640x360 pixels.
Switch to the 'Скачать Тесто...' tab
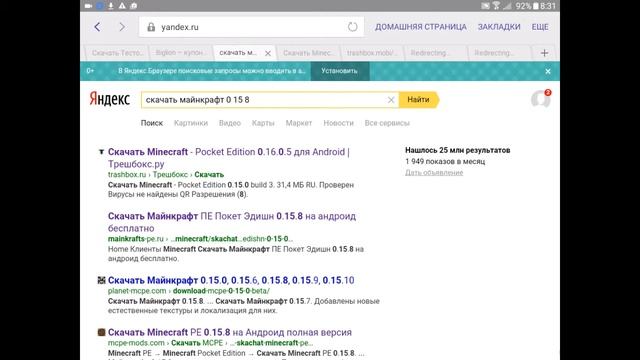[118, 53]
